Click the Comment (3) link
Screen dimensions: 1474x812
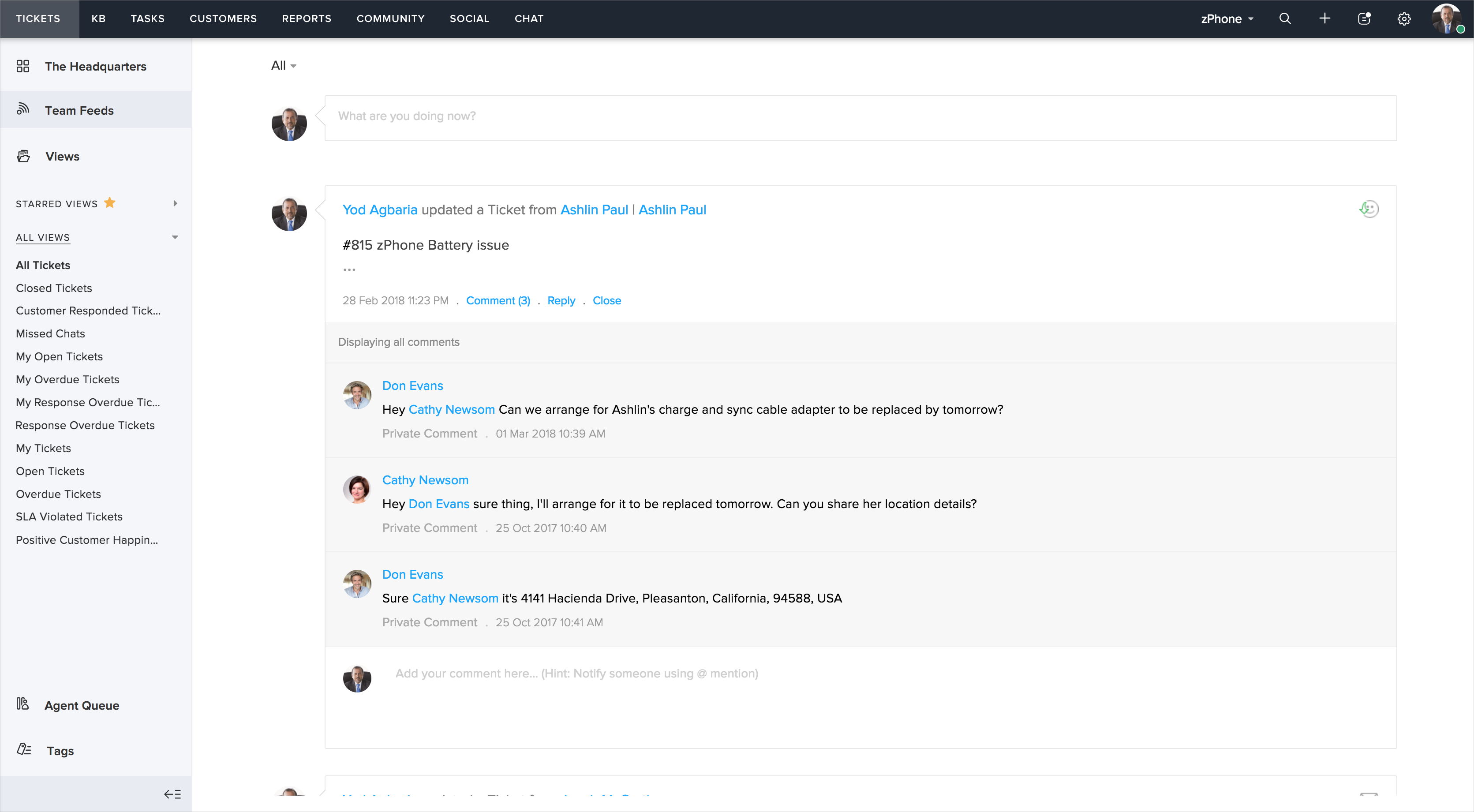(x=498, y=300)
